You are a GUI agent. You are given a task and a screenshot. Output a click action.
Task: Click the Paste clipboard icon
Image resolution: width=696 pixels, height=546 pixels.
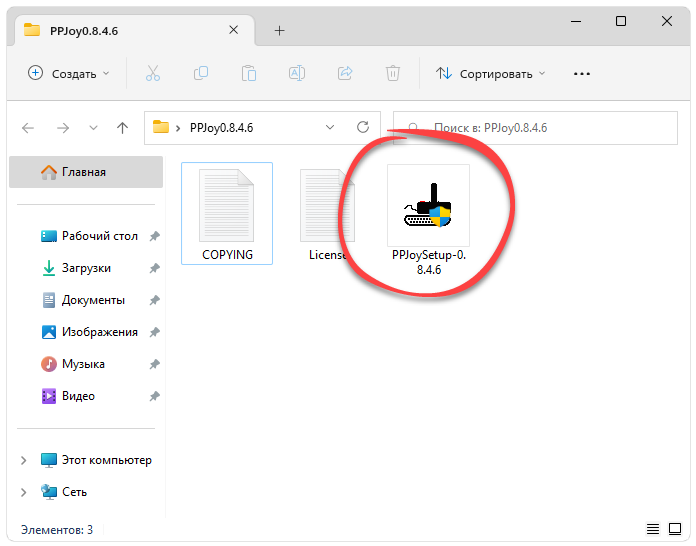[249, 73]
